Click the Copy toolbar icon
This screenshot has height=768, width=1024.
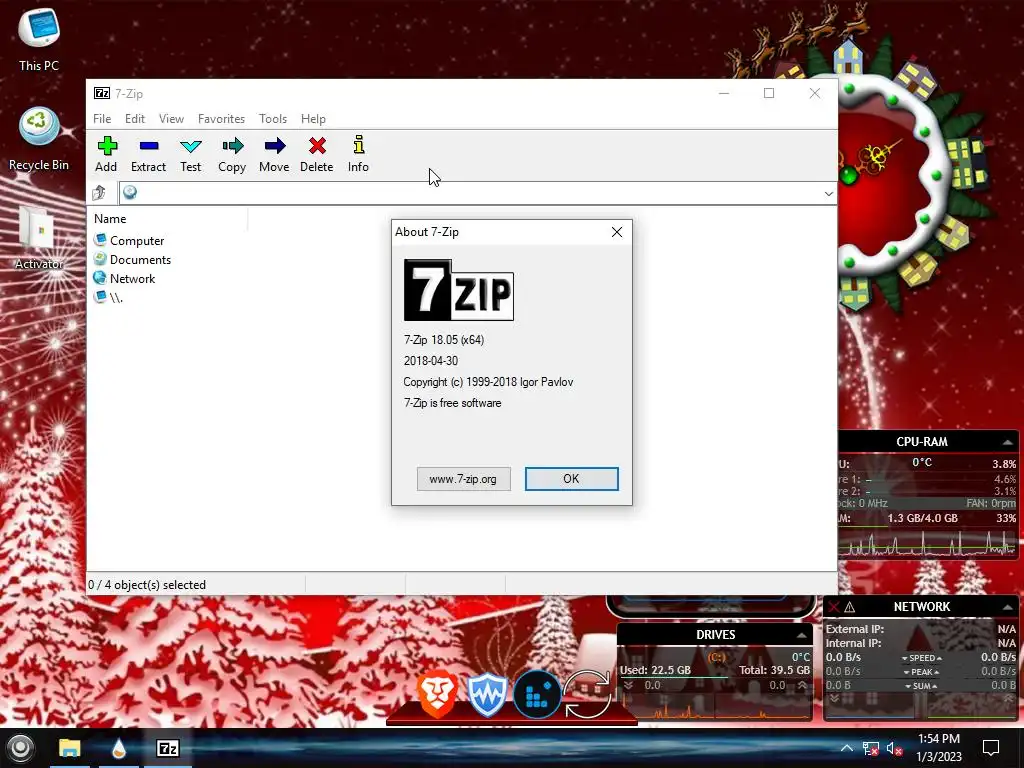point(232,154)
